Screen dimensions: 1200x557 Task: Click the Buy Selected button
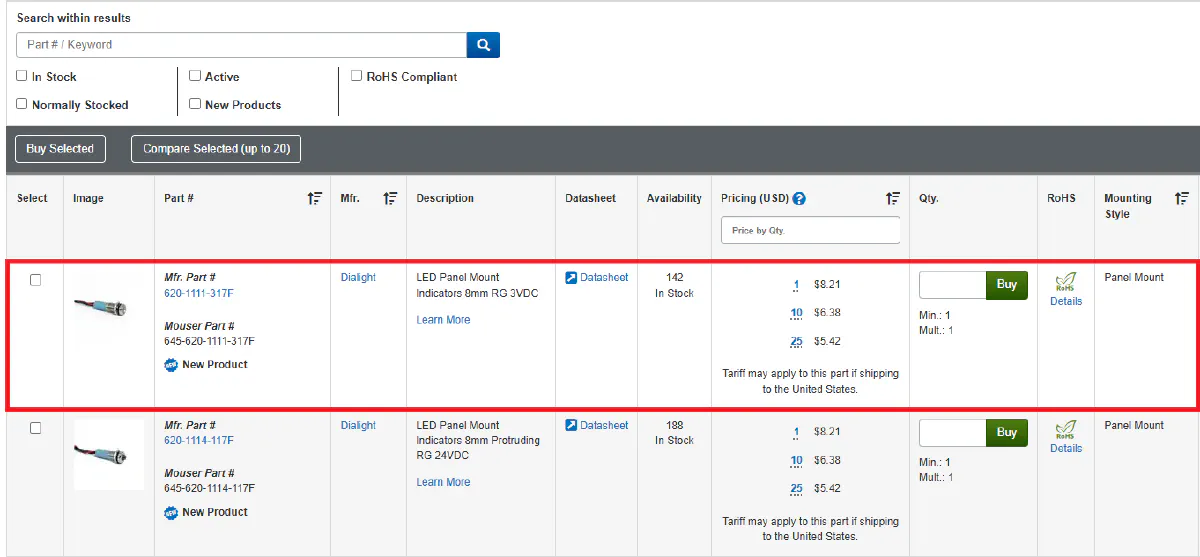pos(60,149)
